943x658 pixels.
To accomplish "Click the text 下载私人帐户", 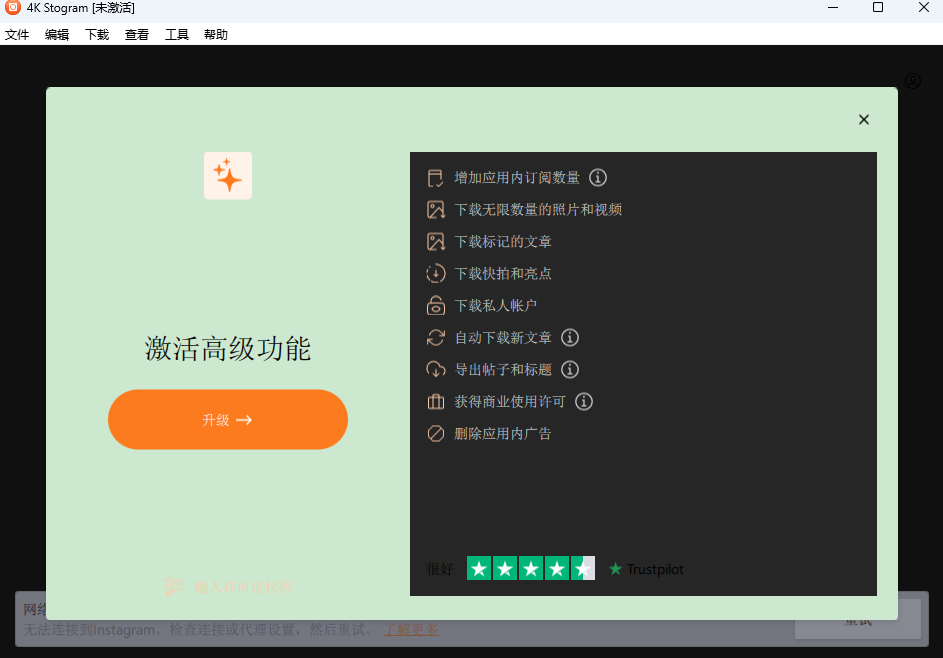I will tap(496, 306).
